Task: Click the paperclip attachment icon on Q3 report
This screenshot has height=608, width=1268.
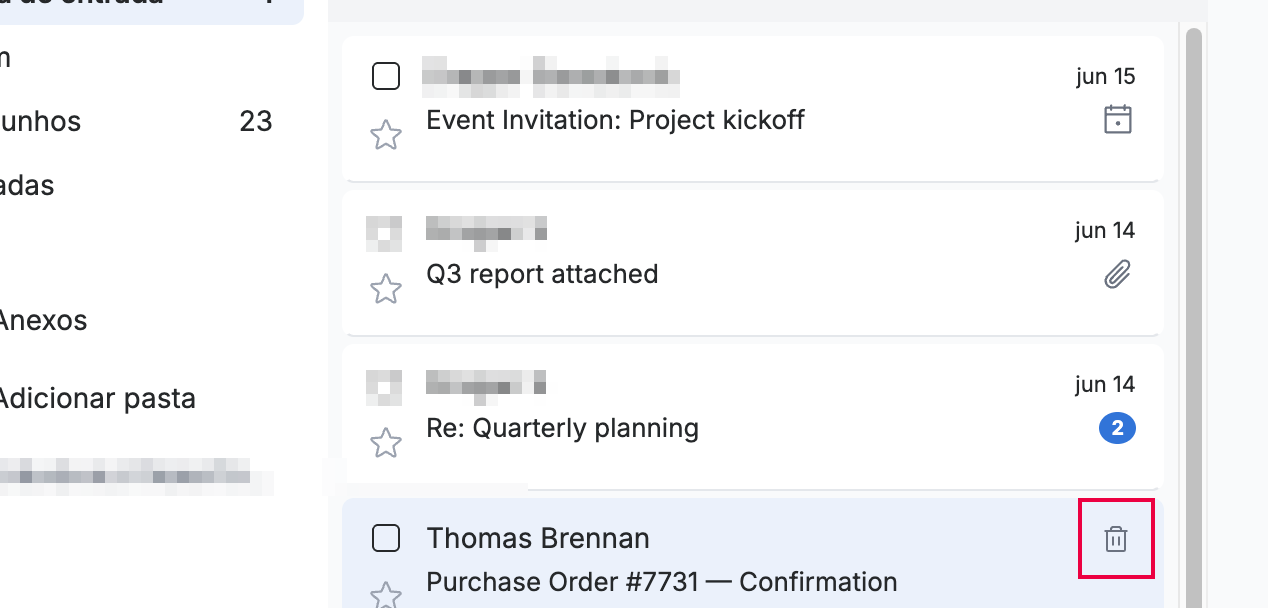Action: tap(1117, 274)
